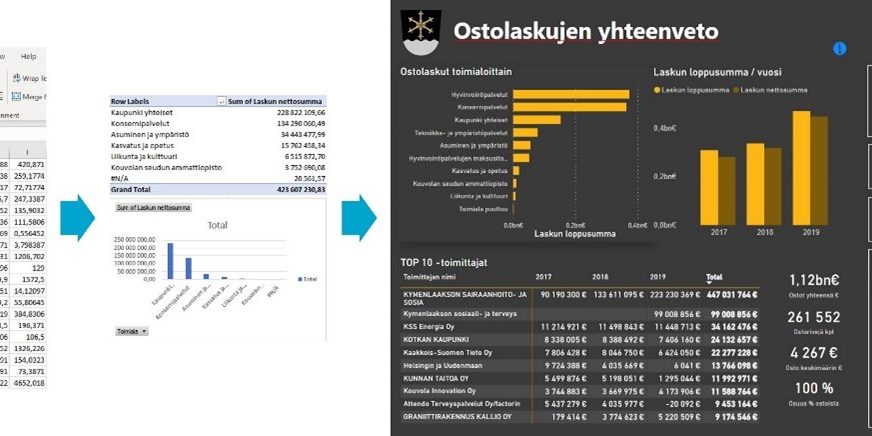The image size is (872, 436).
Task: Click KYMENLAAKSON SAIRAANHOITO- JA SOSIA row
Action: point(580,298)
